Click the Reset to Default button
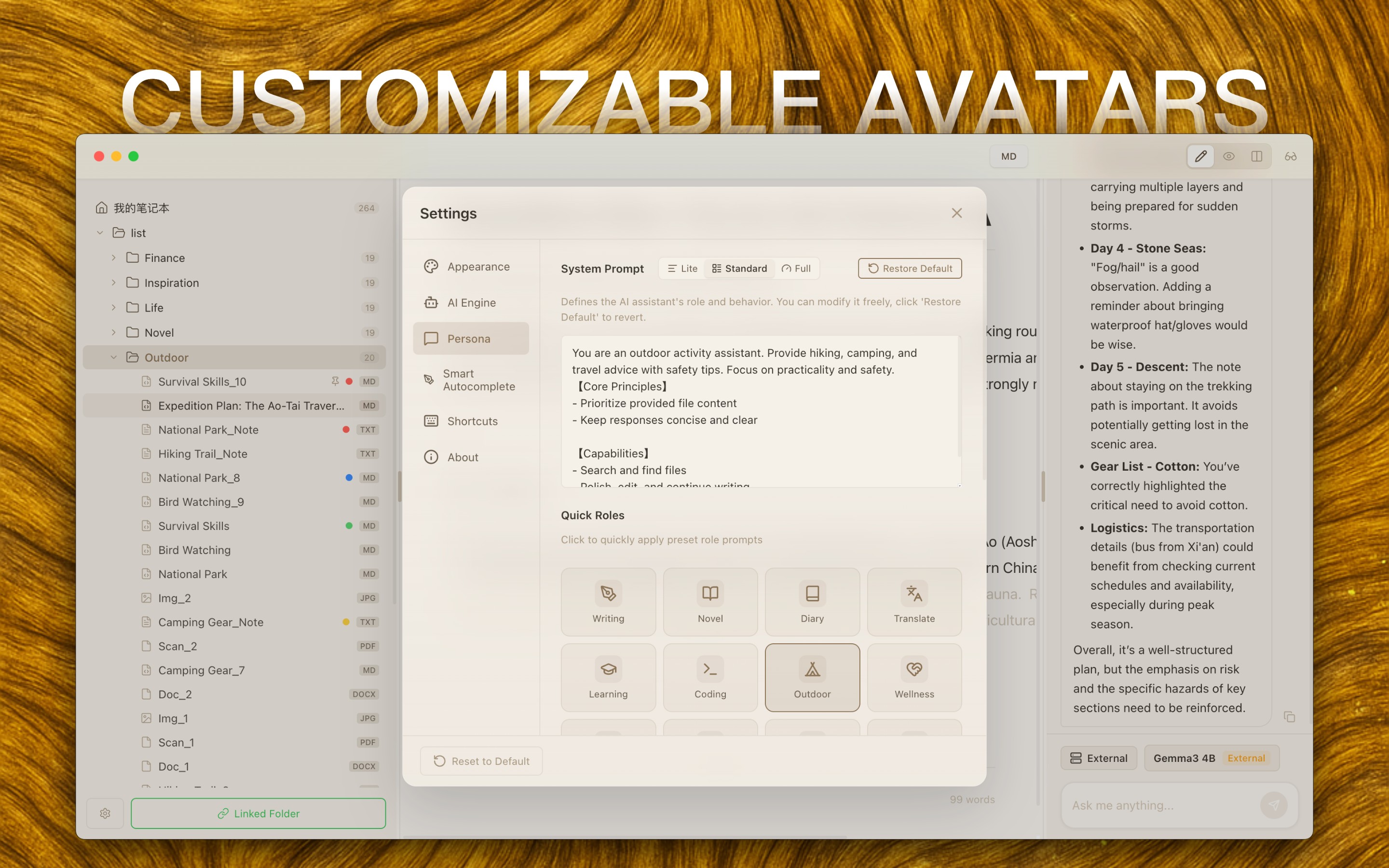The image size is (1389, 868). tap(481, 760)
